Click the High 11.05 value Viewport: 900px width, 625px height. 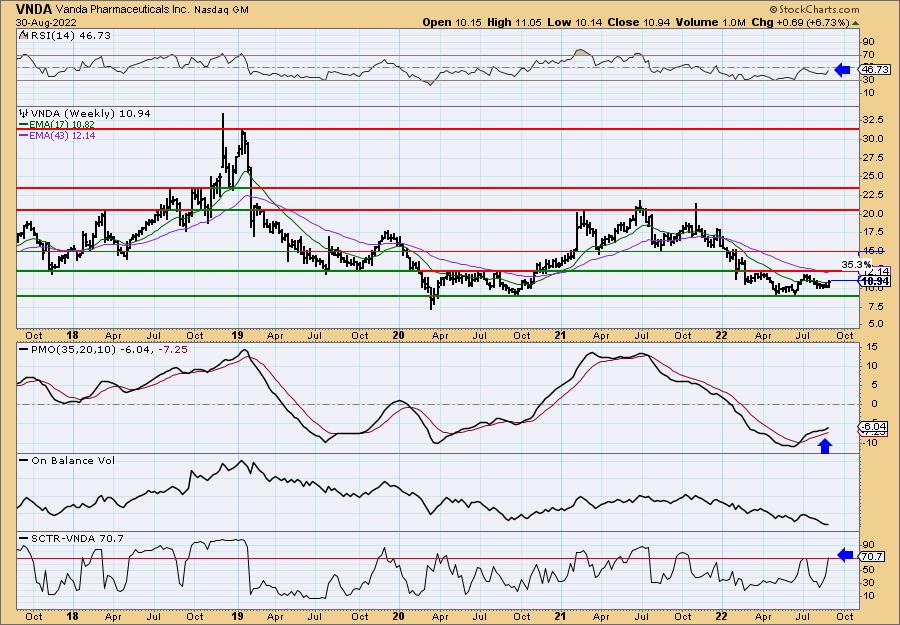pos(514,22)
